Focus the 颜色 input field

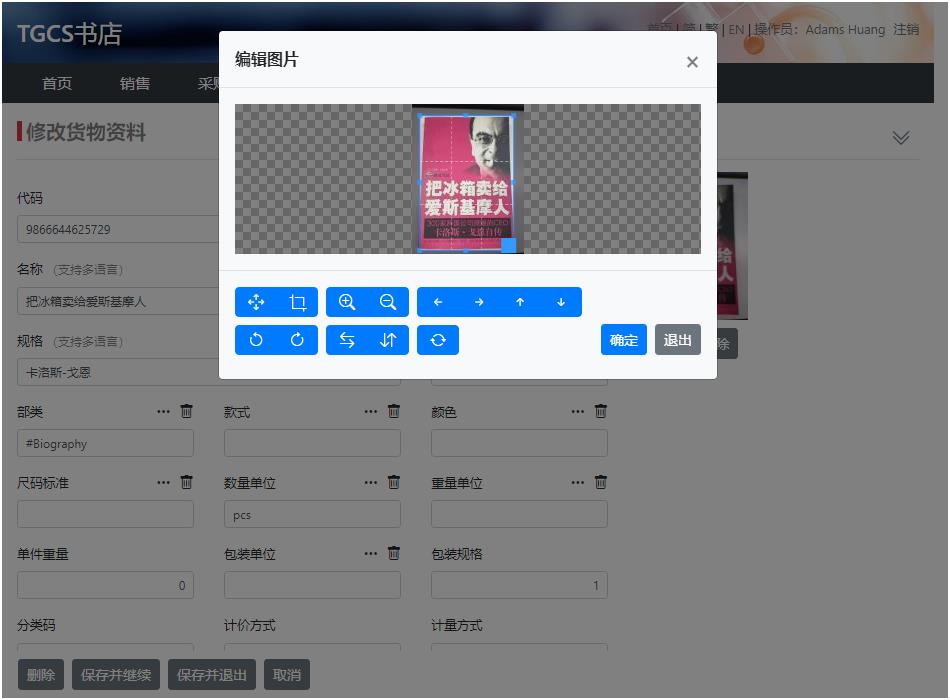(519, 443)
